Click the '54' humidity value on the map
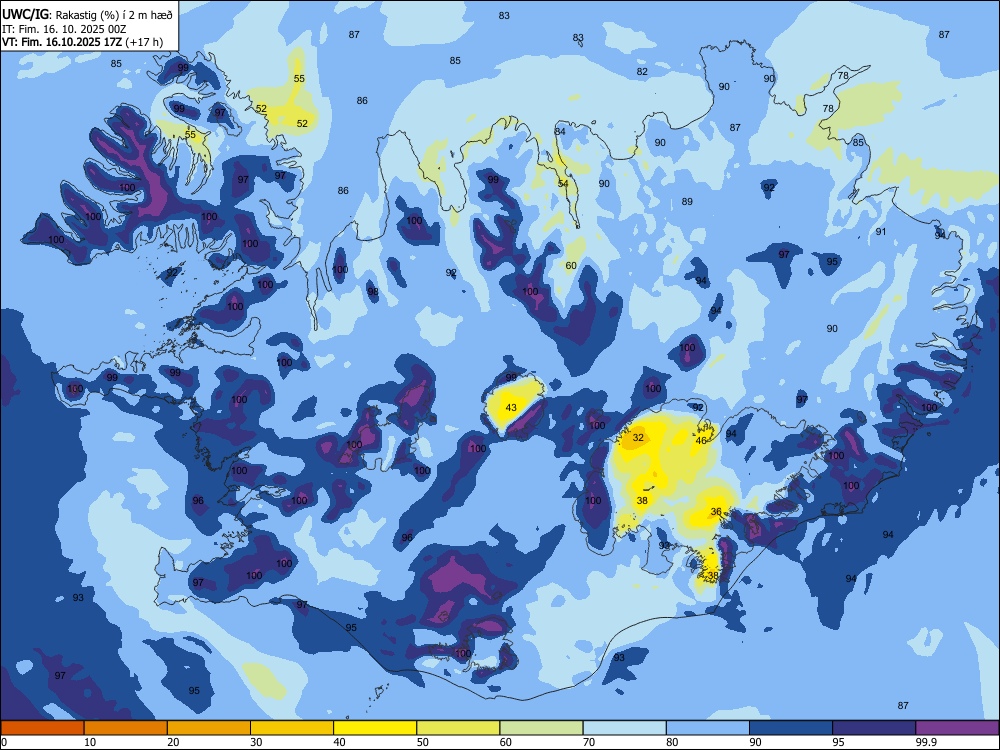This screenshot has width=1000, height=750. [x=563, y=184]
